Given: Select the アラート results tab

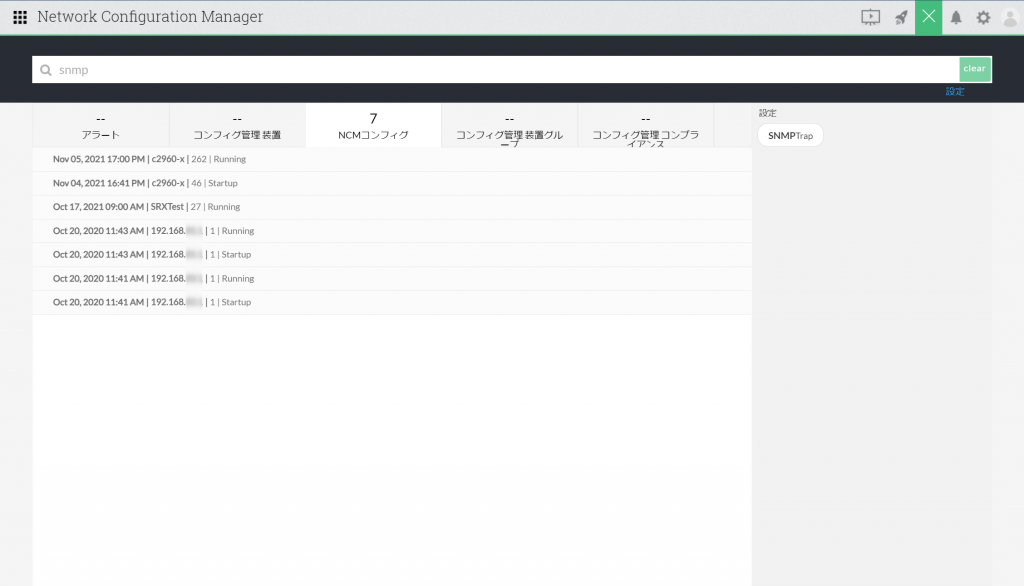Looking at the screenshot, I should pos(101,126).
